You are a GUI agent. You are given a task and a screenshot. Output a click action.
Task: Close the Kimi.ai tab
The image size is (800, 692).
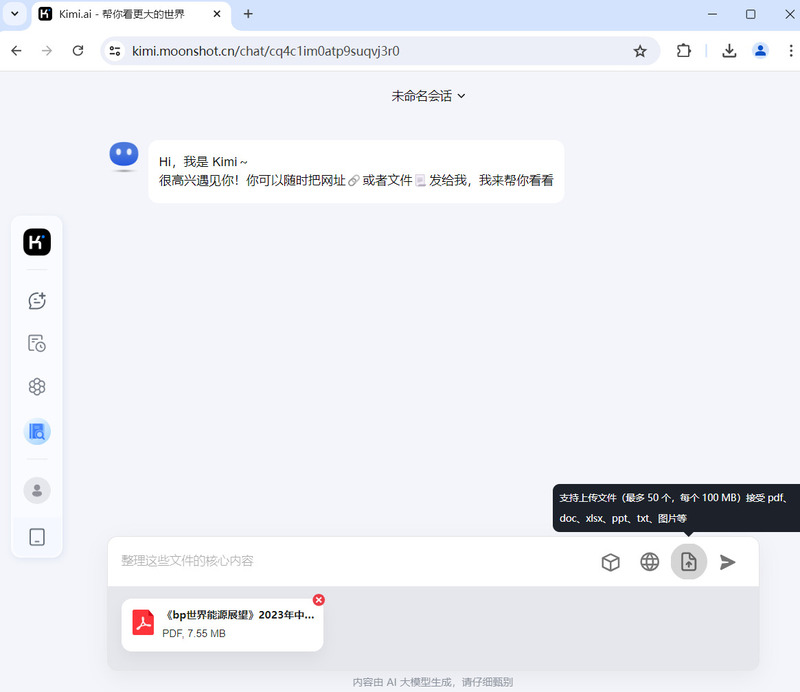tap(217, 14)
